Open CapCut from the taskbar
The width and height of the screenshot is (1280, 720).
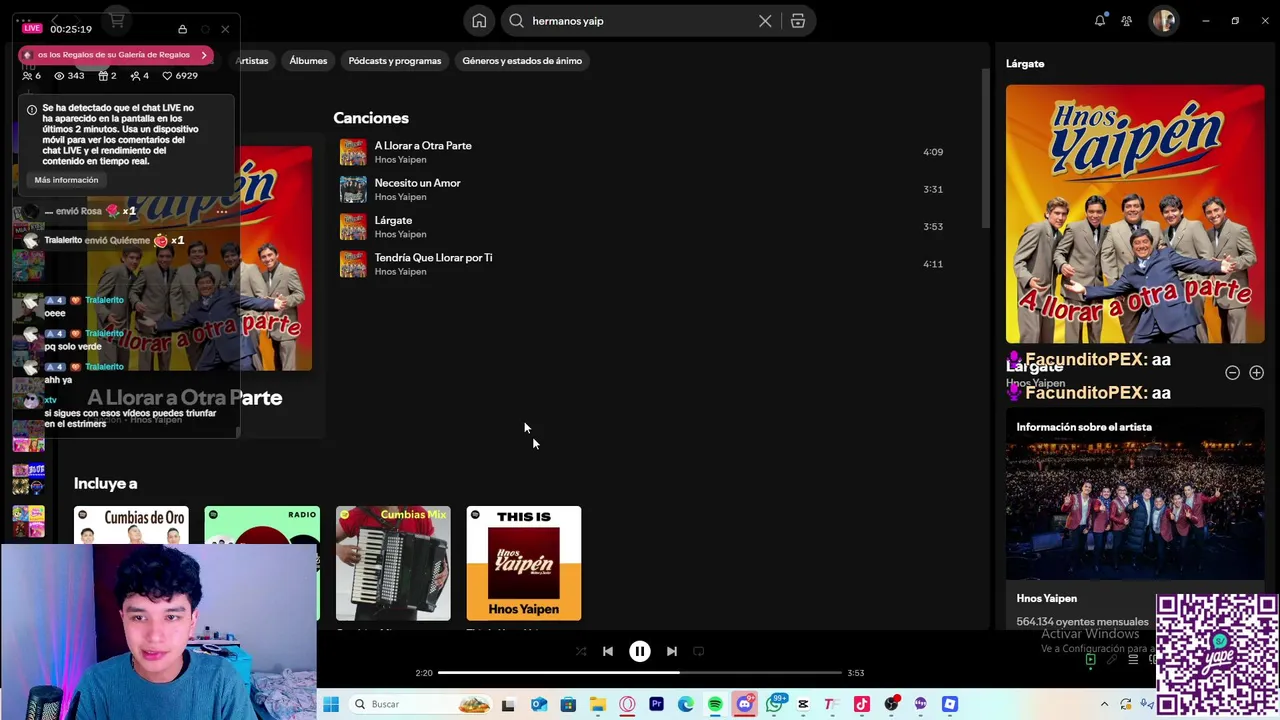803,704
